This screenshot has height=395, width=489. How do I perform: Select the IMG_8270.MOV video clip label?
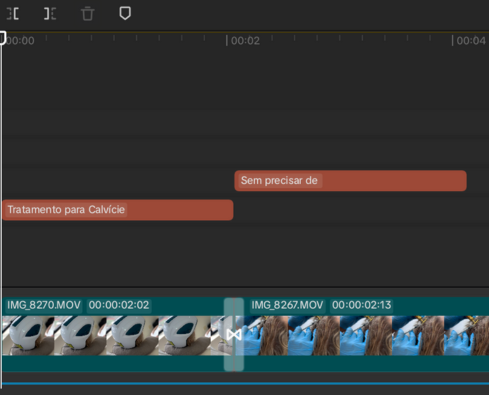[44, 305]
